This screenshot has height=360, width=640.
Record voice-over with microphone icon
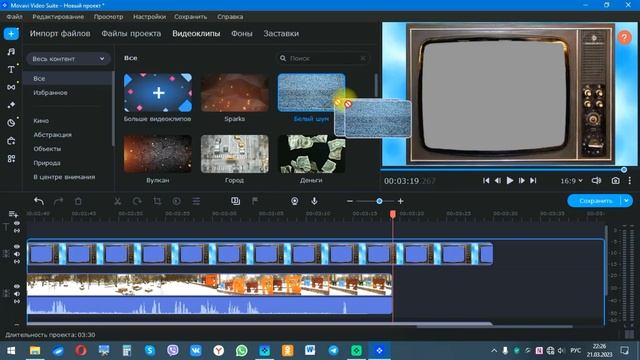tap(314, 201)
